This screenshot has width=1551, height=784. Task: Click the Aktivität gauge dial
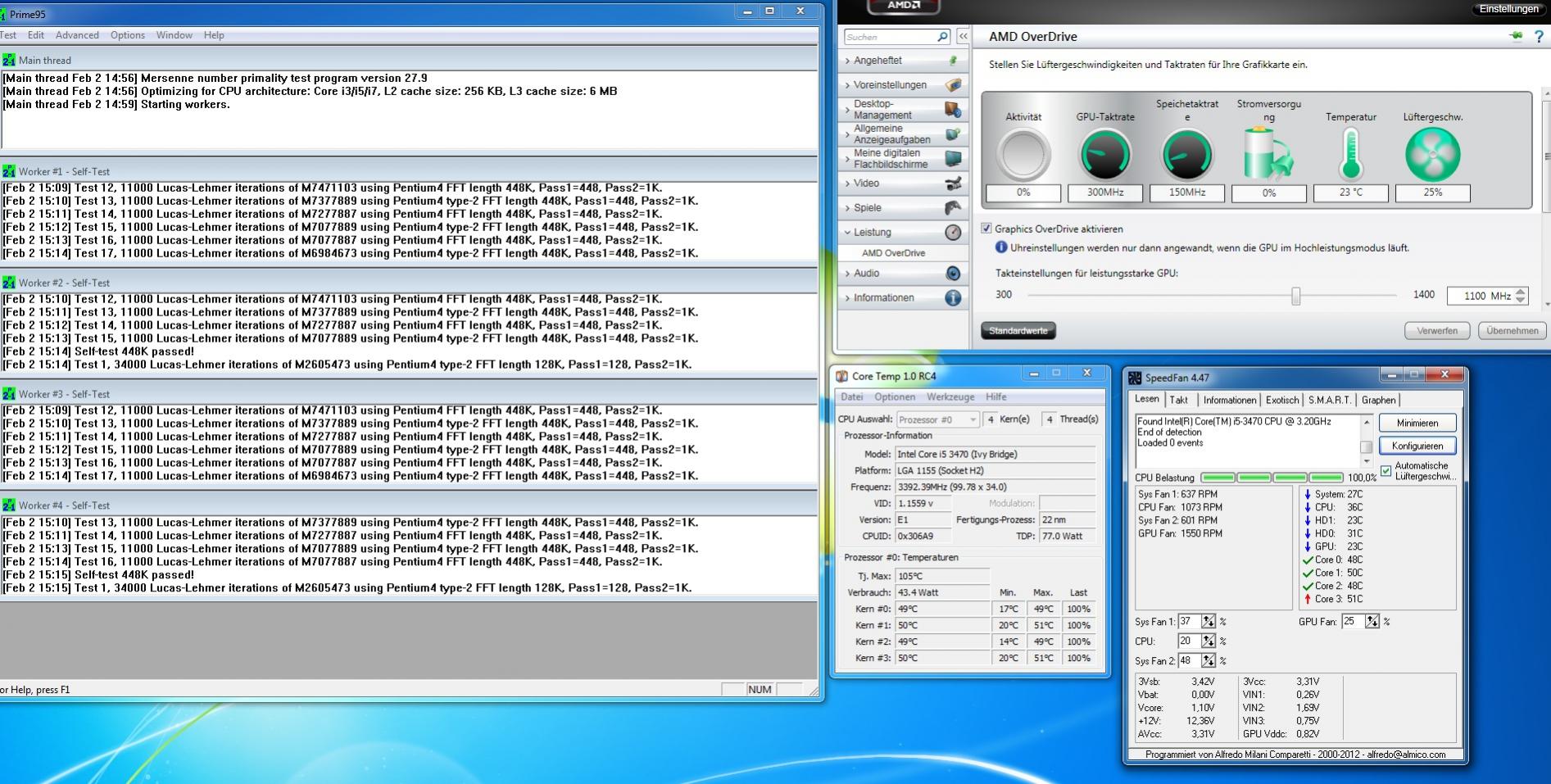(1023, 155)
